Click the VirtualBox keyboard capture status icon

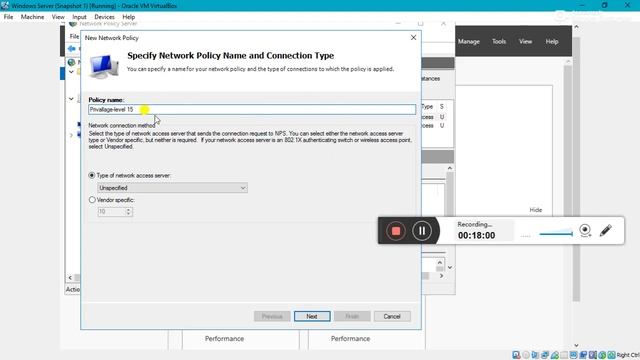611,355
